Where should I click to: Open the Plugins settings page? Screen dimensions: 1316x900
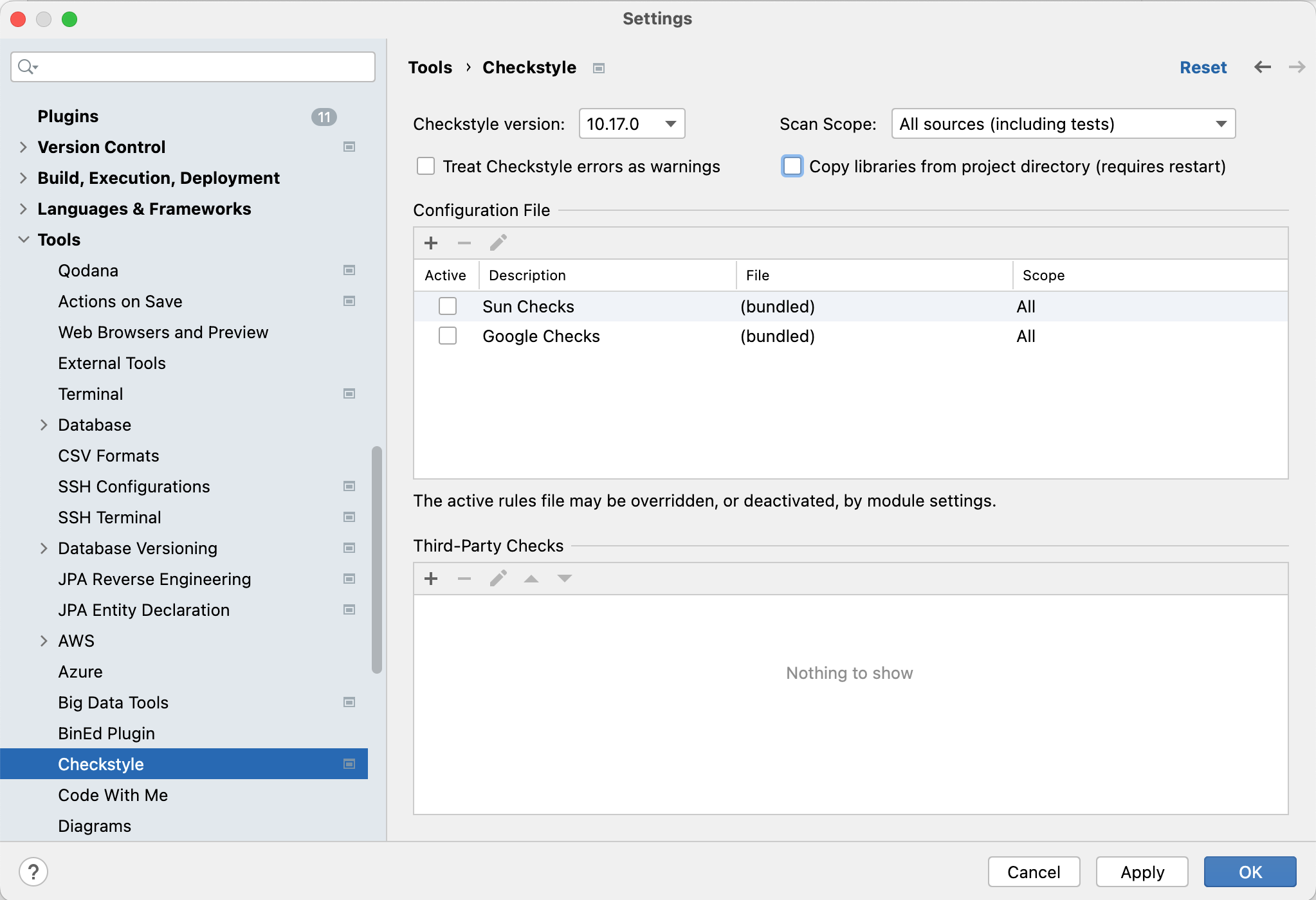[68, 116]
